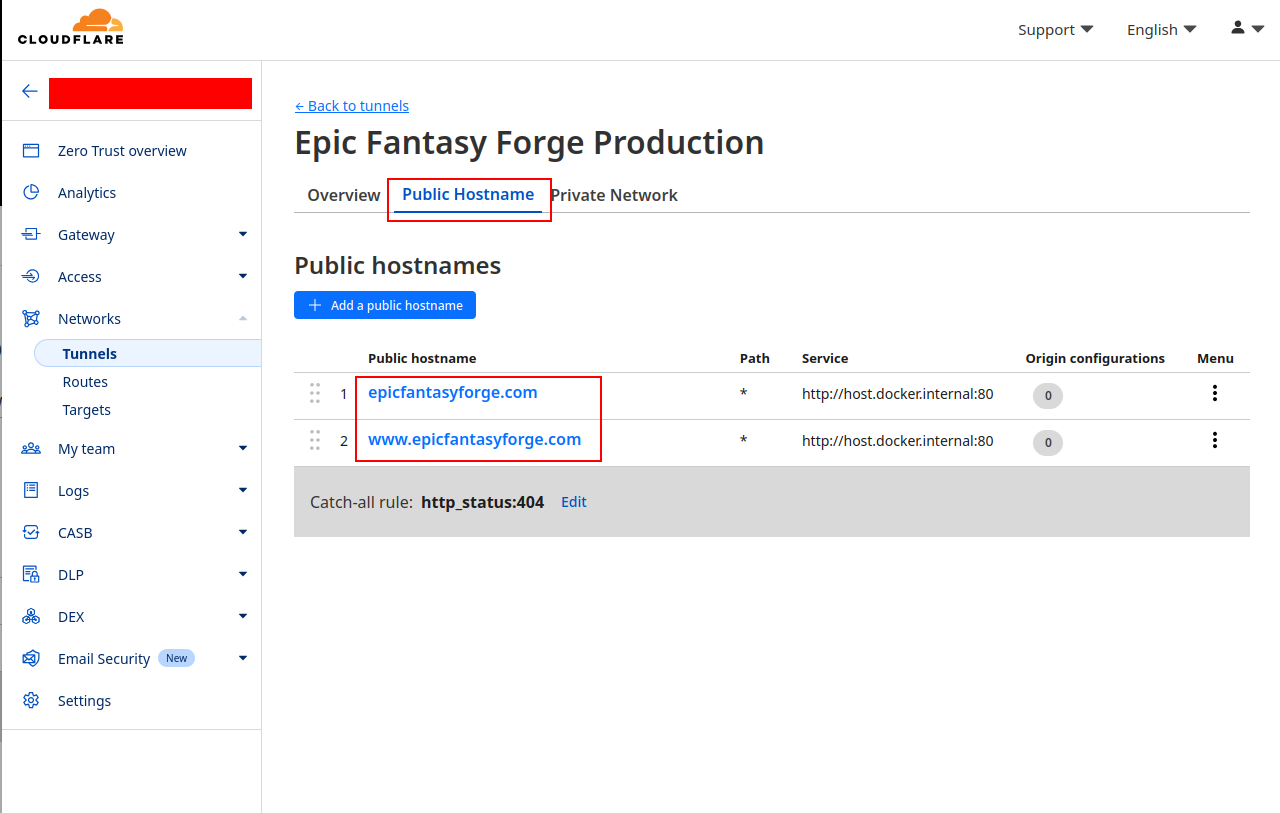The height and width of the screenshot is (813, 1280).
Task: Grab the drag handle of hostname row 2
Action: pos(315,440)
